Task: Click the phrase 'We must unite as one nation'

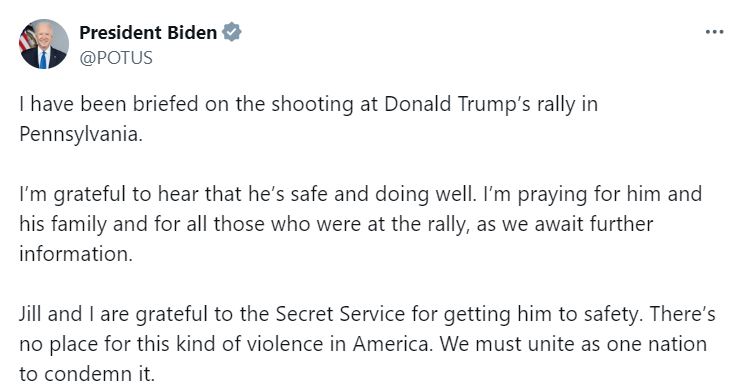Action: 573,344
